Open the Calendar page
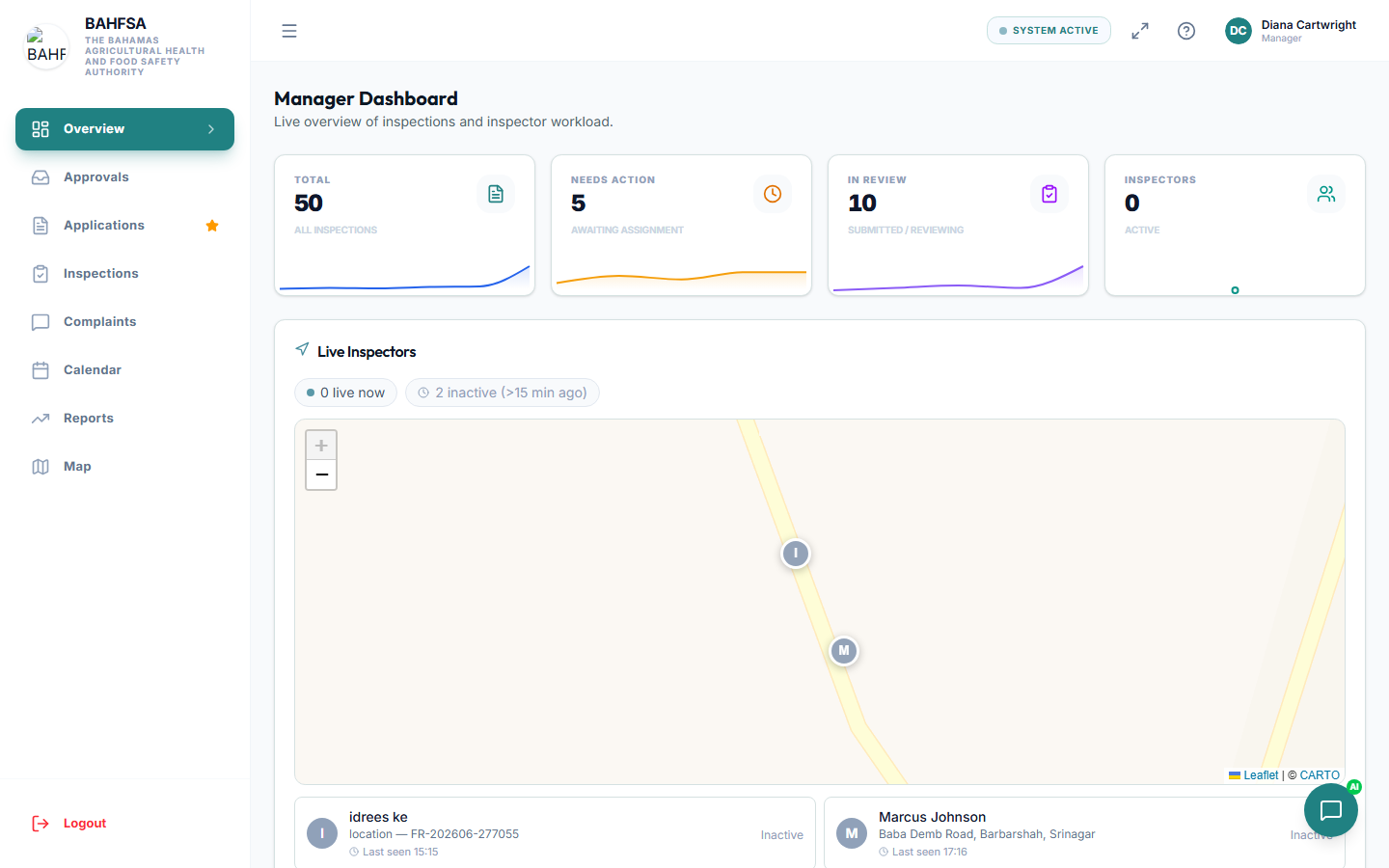 (124, 370)
